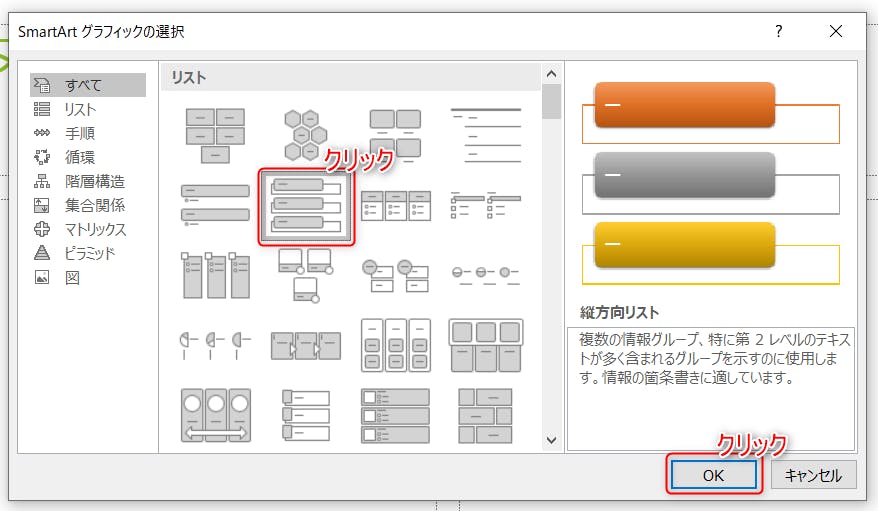
Task: Select the highlighted Vertical Box List layout thumbnail
Action: pyautogui.click(x=306, y=205)
